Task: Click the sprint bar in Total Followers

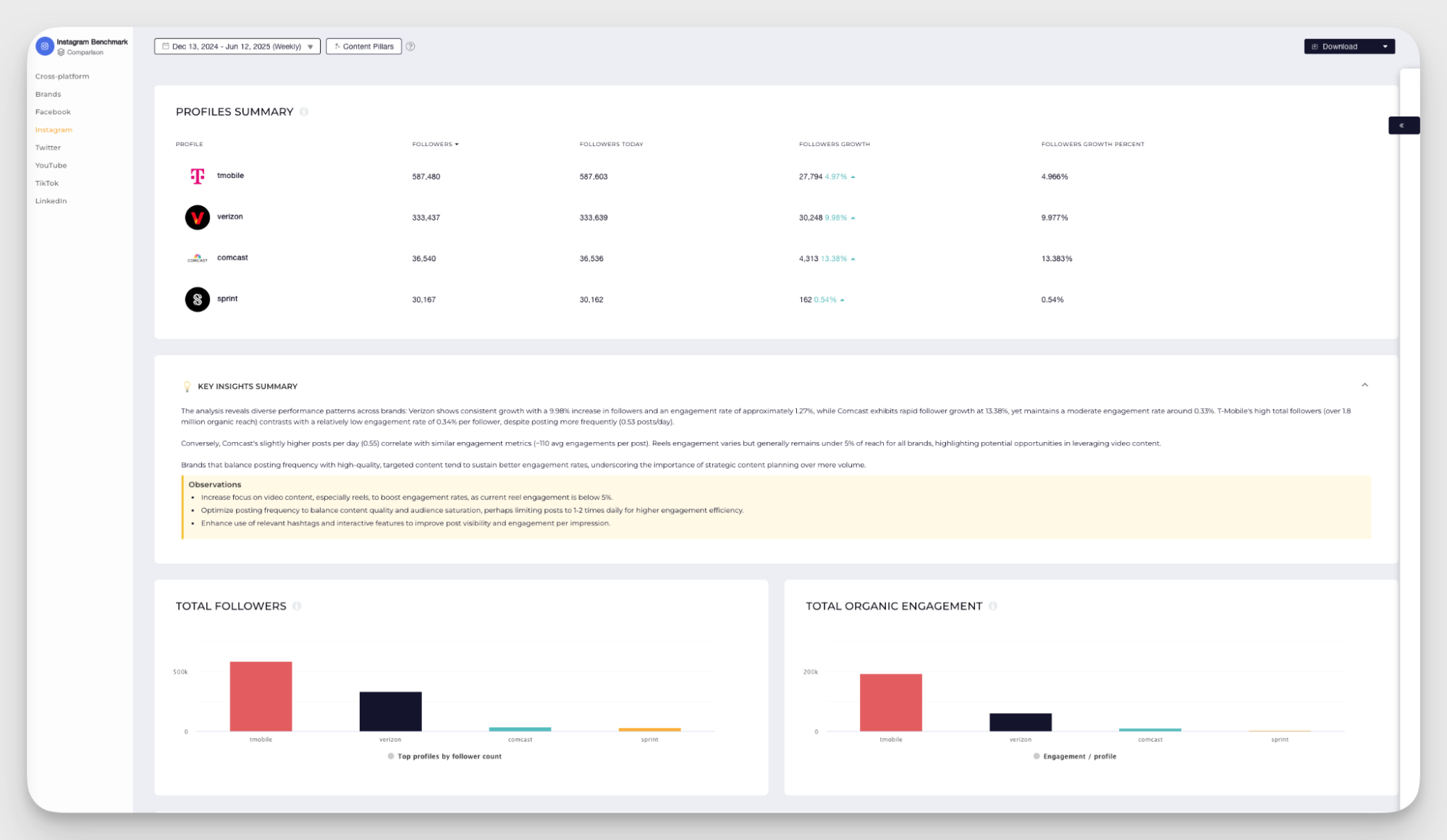Action: click(x=649, y=729)
